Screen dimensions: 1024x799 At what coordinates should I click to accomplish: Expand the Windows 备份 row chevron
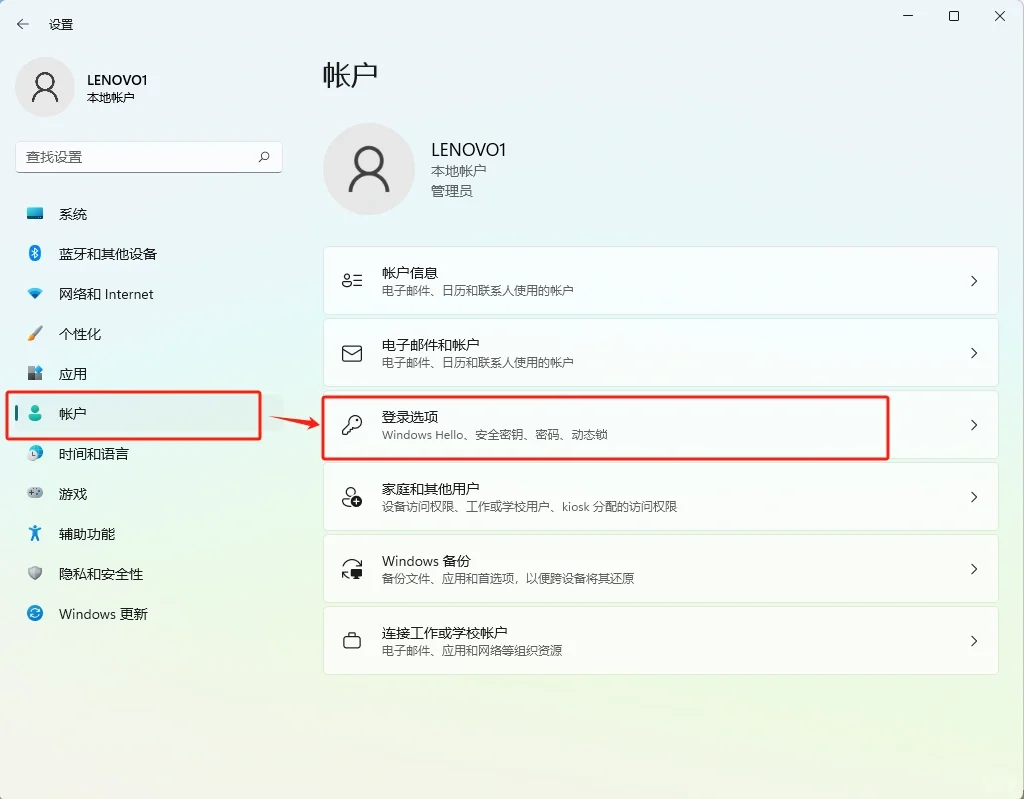pos(974,569)
